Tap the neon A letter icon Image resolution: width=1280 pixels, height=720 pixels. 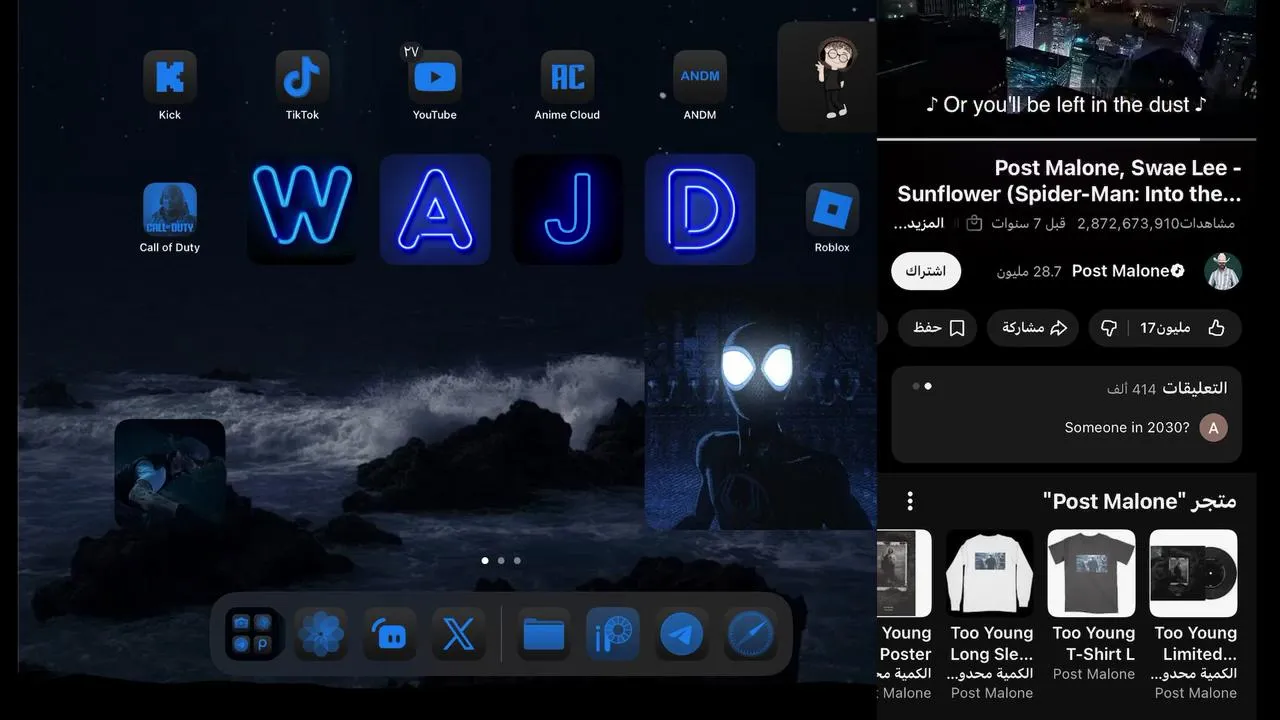[x=435, y=209]
